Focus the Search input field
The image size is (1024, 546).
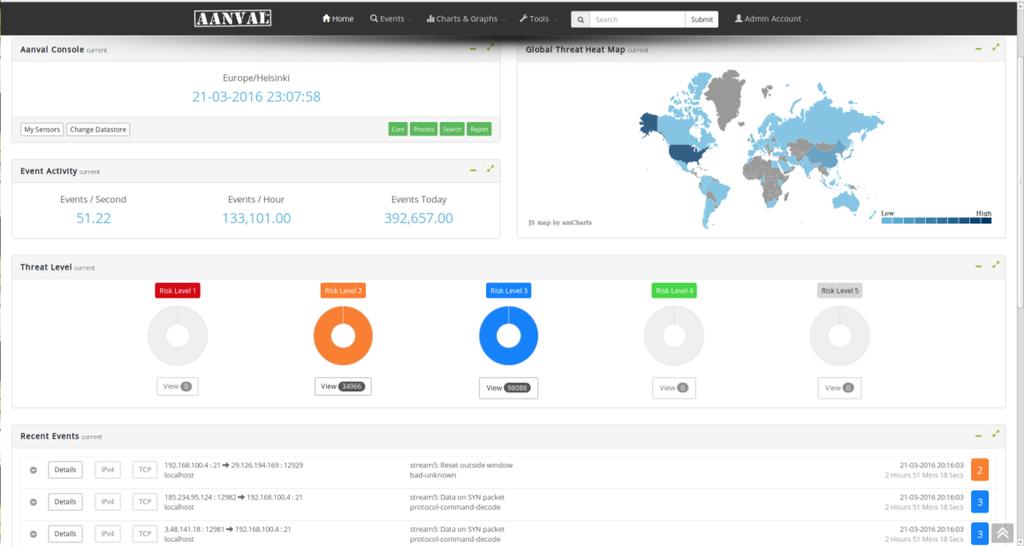click(x=637, y=20)
